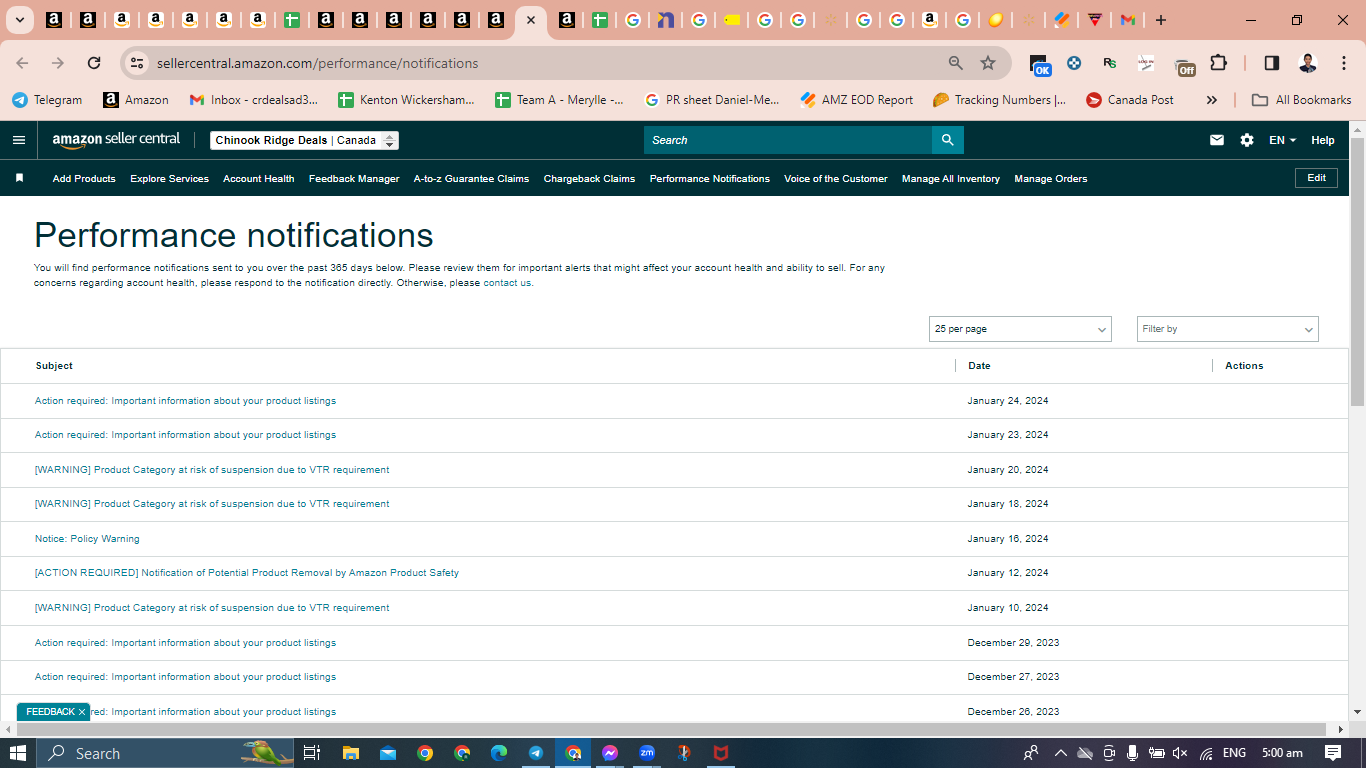Go back with the browser back arrow
This screenshot has height=768, width=1366.
coord(23,63)
